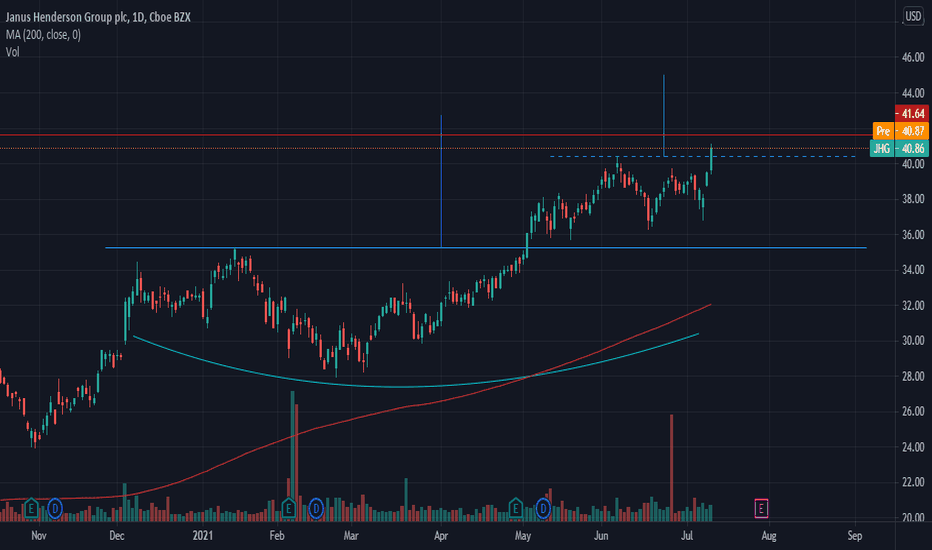Screen dimensions: 932x550
Task: Click the 30.00 price axis value
Action: coord(913,340)
